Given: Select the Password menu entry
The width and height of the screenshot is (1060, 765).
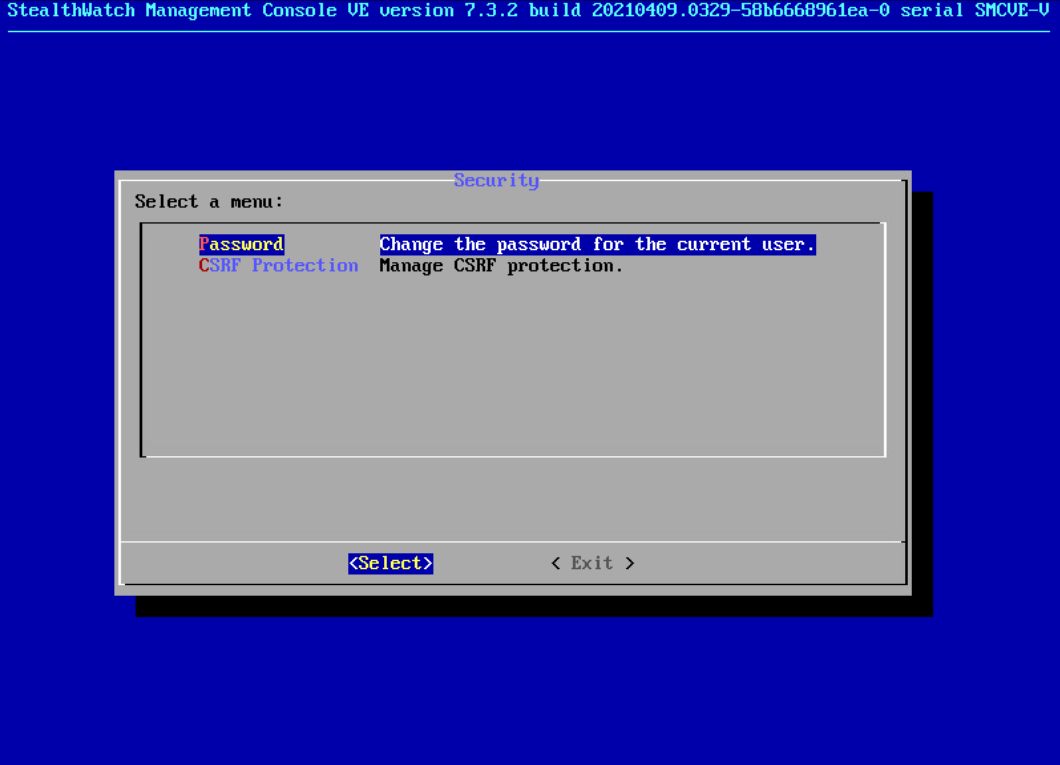Looking at the screenshot, I should click(241, 244).
